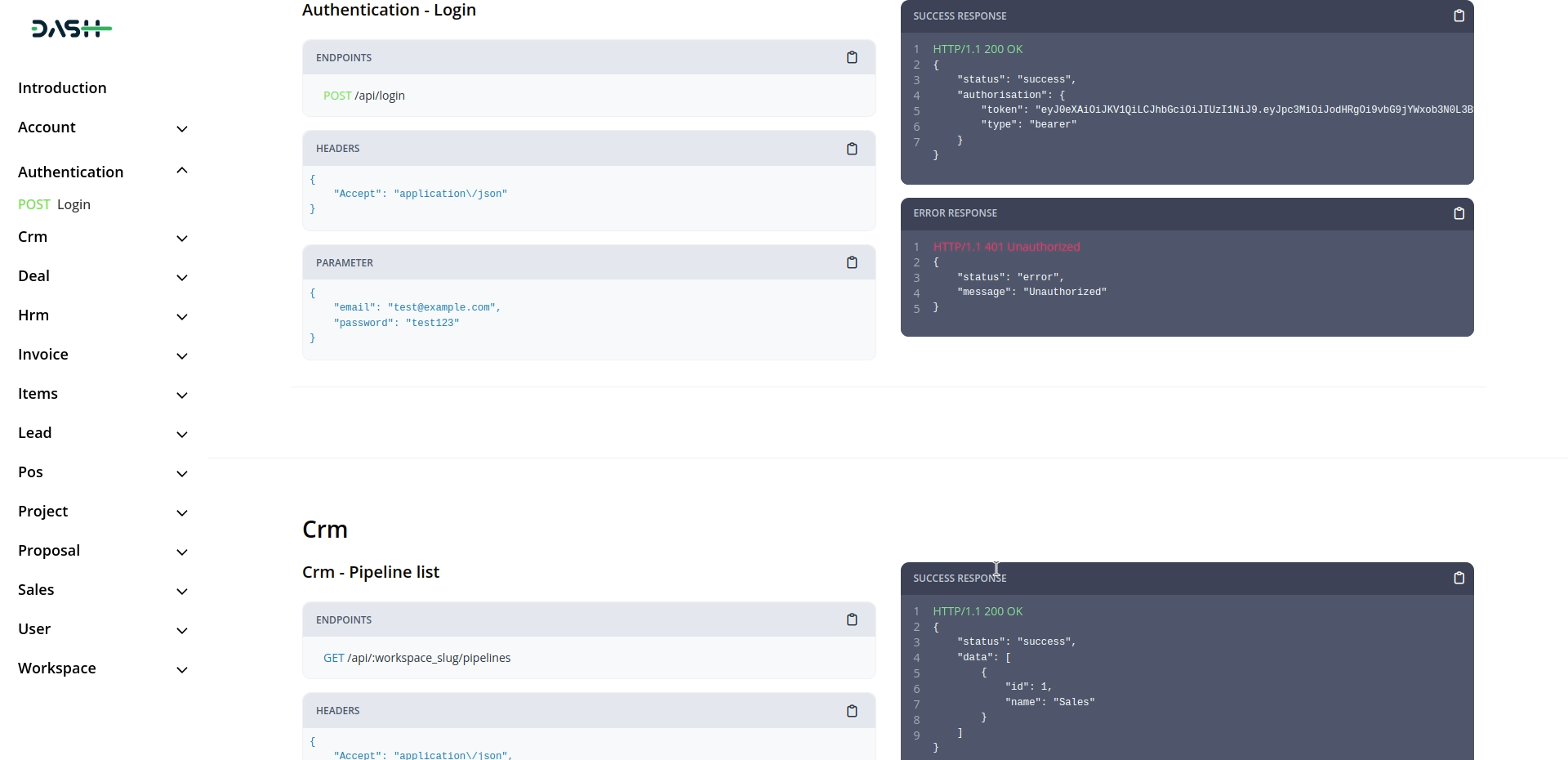Click the Dash logo in the sidebar
The image size is (1568, 760).
pos(71,29)
